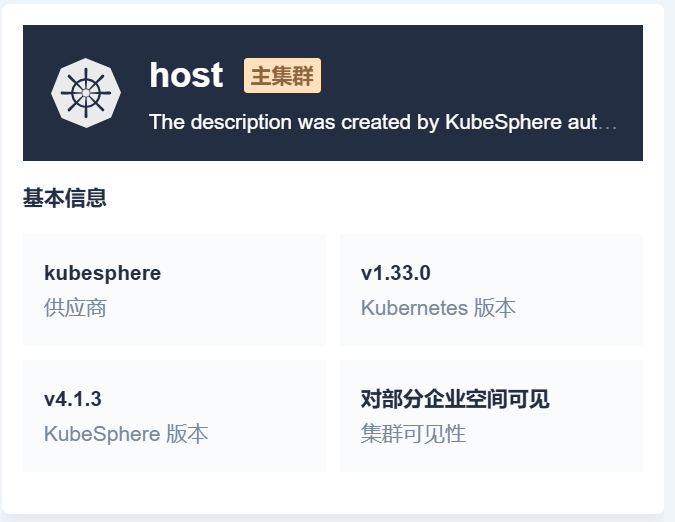The height and width of the screenshot is (522, 675).
Task: Click the dark cluster header banner
Action: coord(333,93)
